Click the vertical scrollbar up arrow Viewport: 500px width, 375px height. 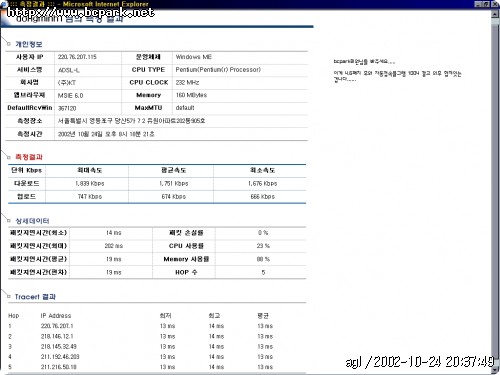(x=495, y=14)
